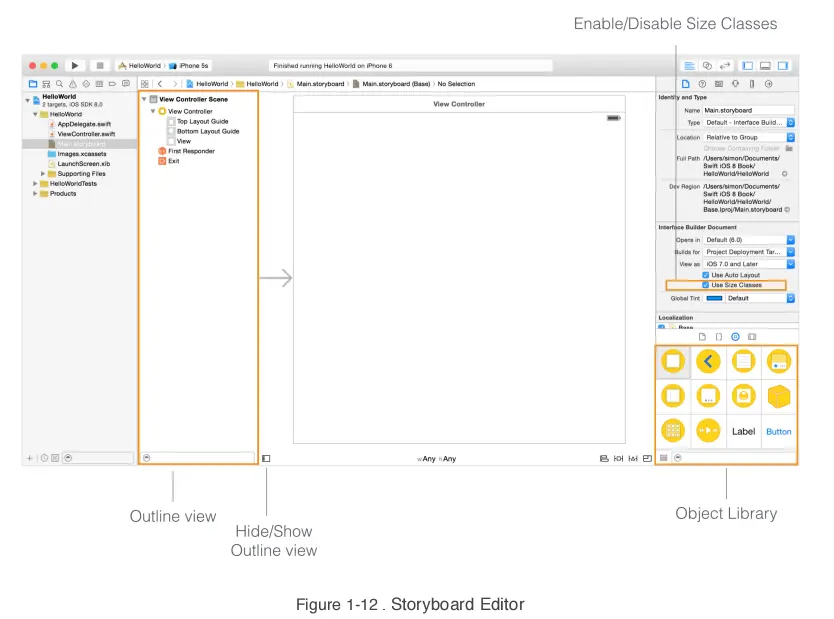This screenshot has height=619, width=834.
Task: Collapse View Controller item in outline
Action: [x=153, y=111]
